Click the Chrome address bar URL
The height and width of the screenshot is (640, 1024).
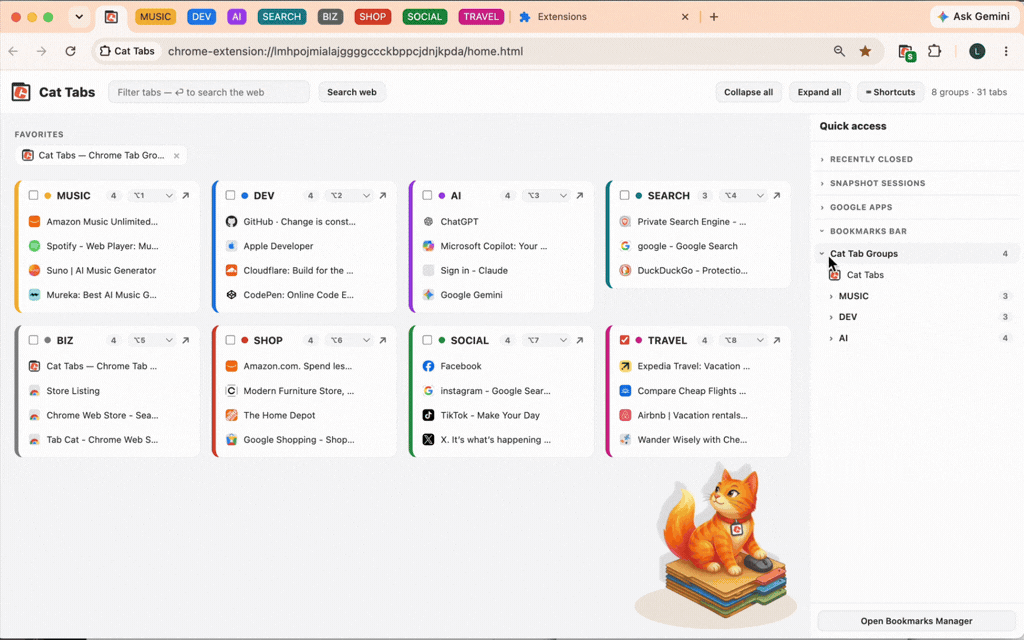coord(345,51)
